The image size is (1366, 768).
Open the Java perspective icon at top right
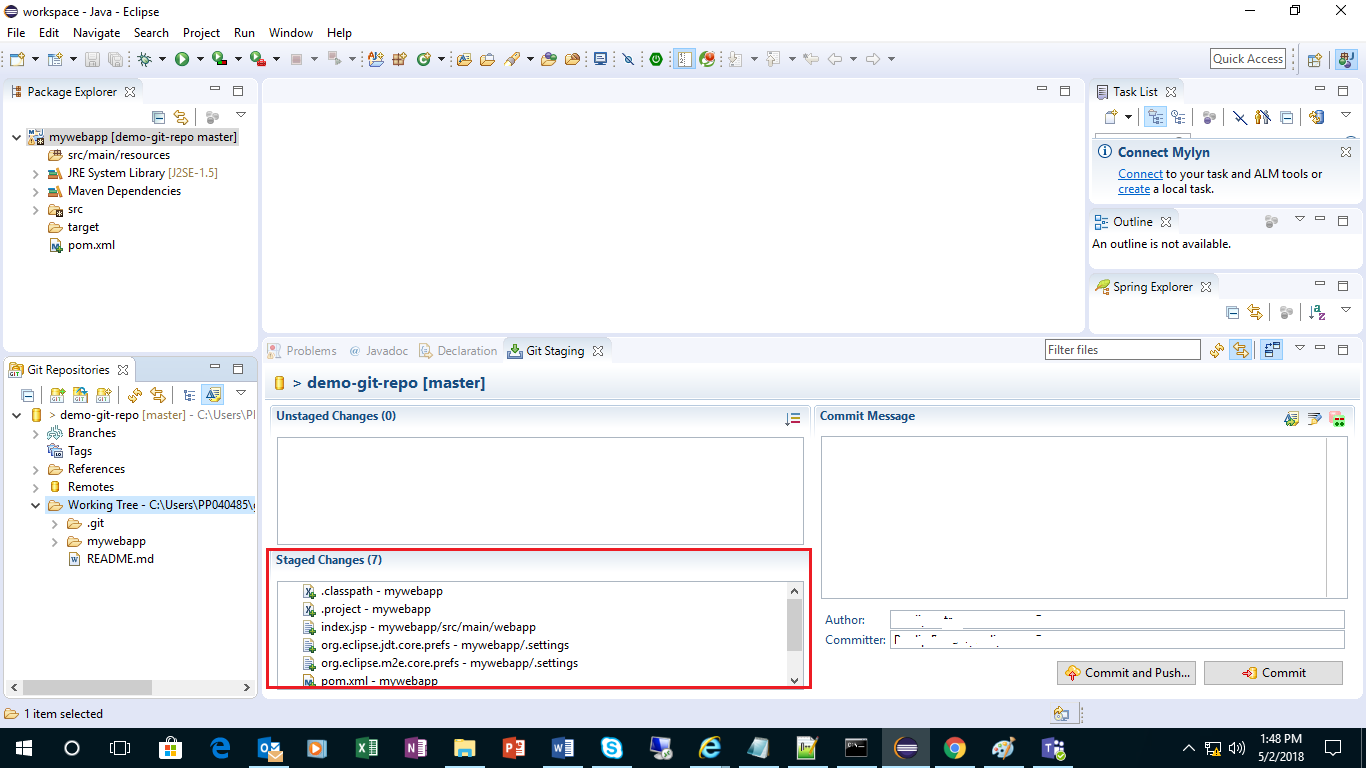(x=1345, y=59)
